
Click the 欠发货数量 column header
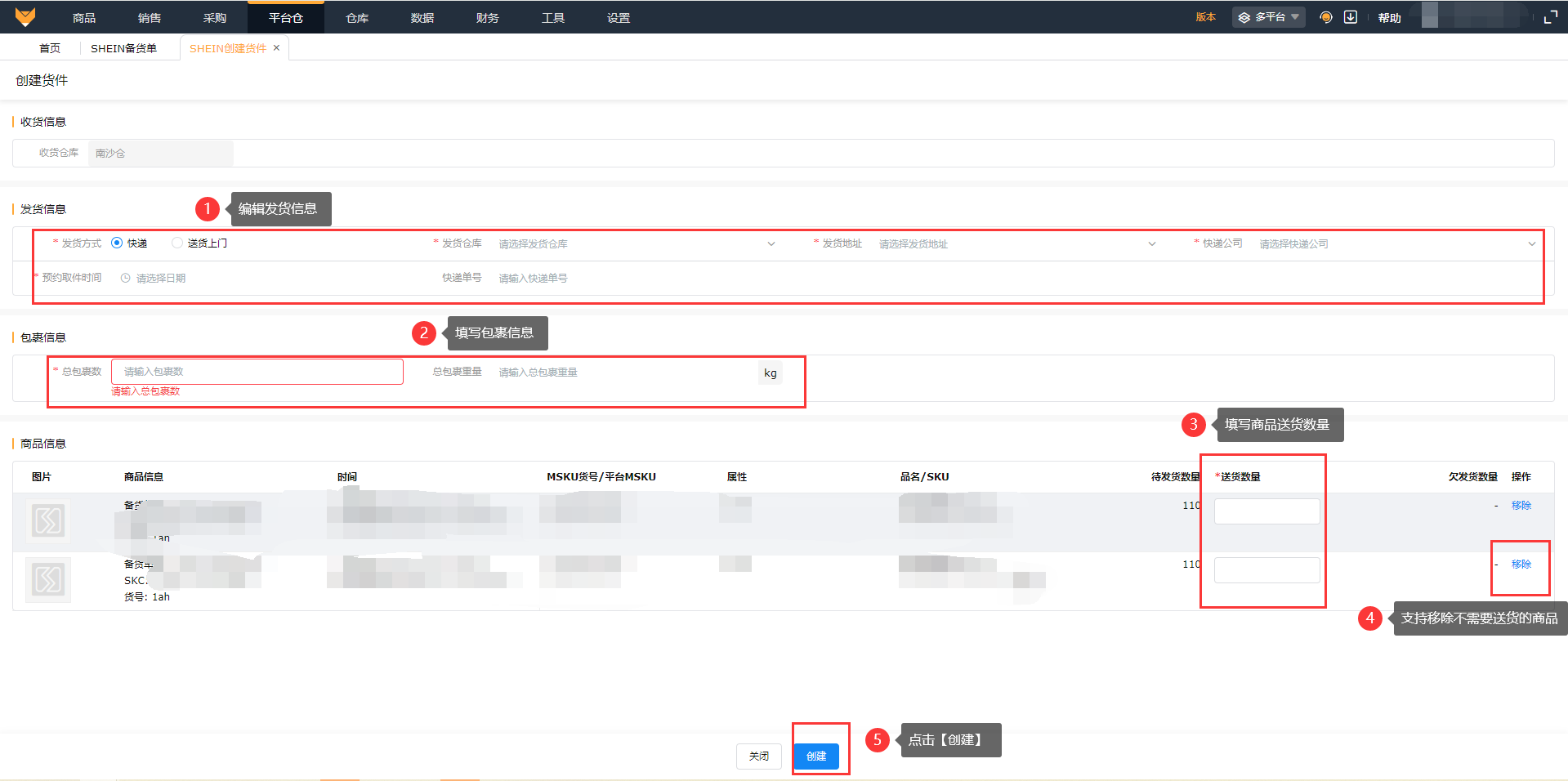[x=1473, y=477]
